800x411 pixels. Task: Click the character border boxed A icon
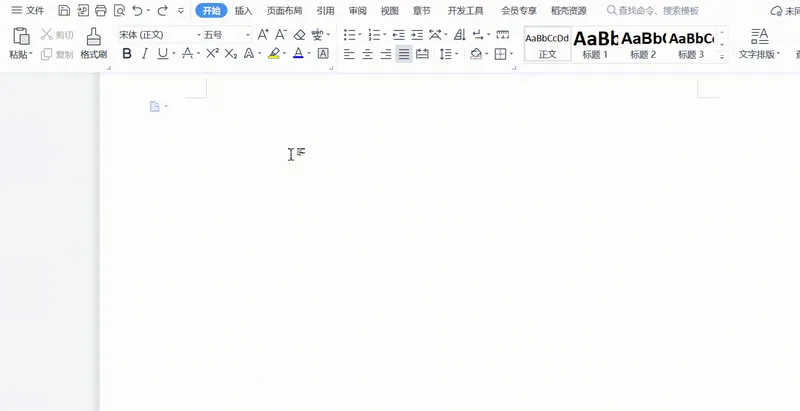tap(323, 54)
